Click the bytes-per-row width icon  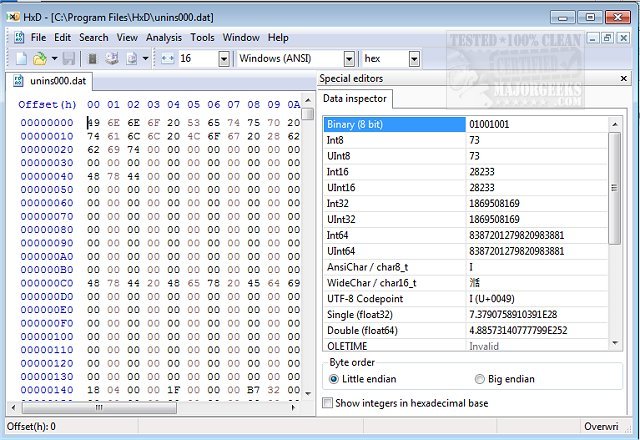pyautogui.click(x=167, y=59)
